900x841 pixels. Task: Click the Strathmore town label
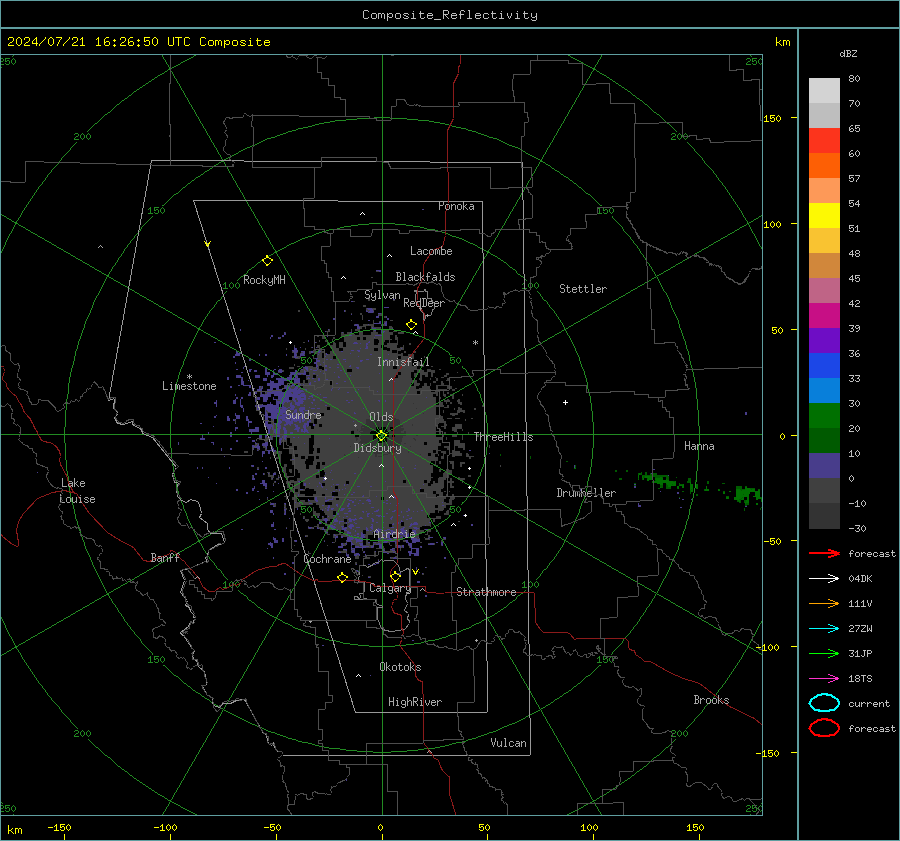486,592
